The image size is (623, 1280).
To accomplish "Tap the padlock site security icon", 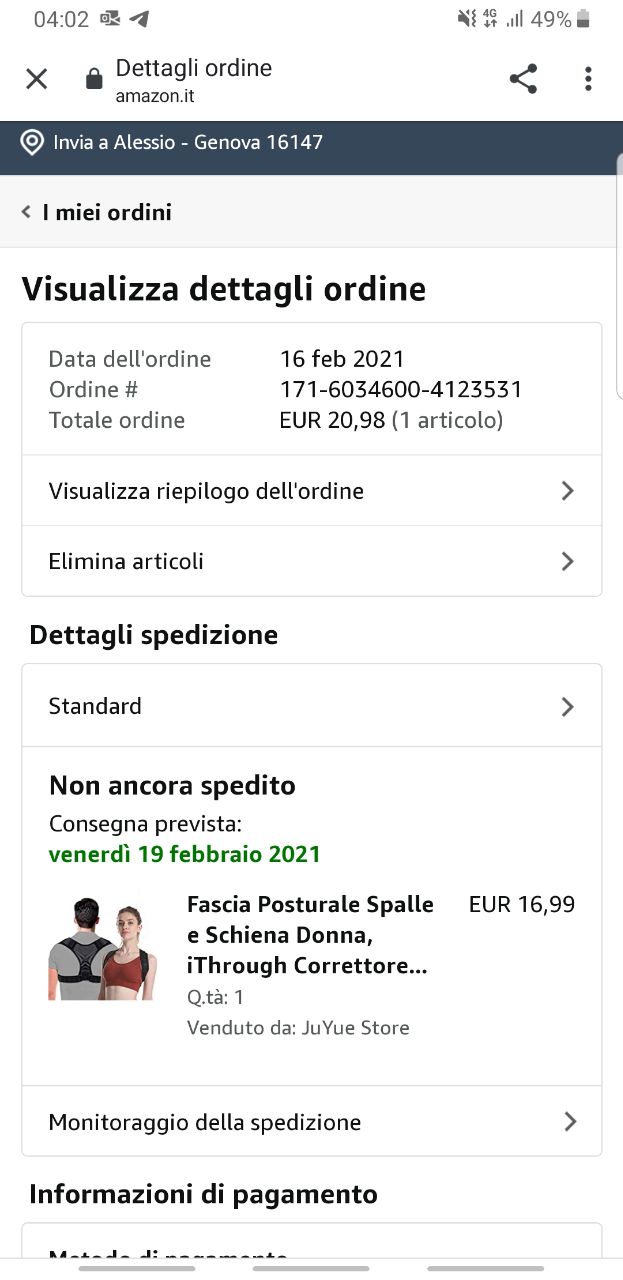I will point(94,79).
